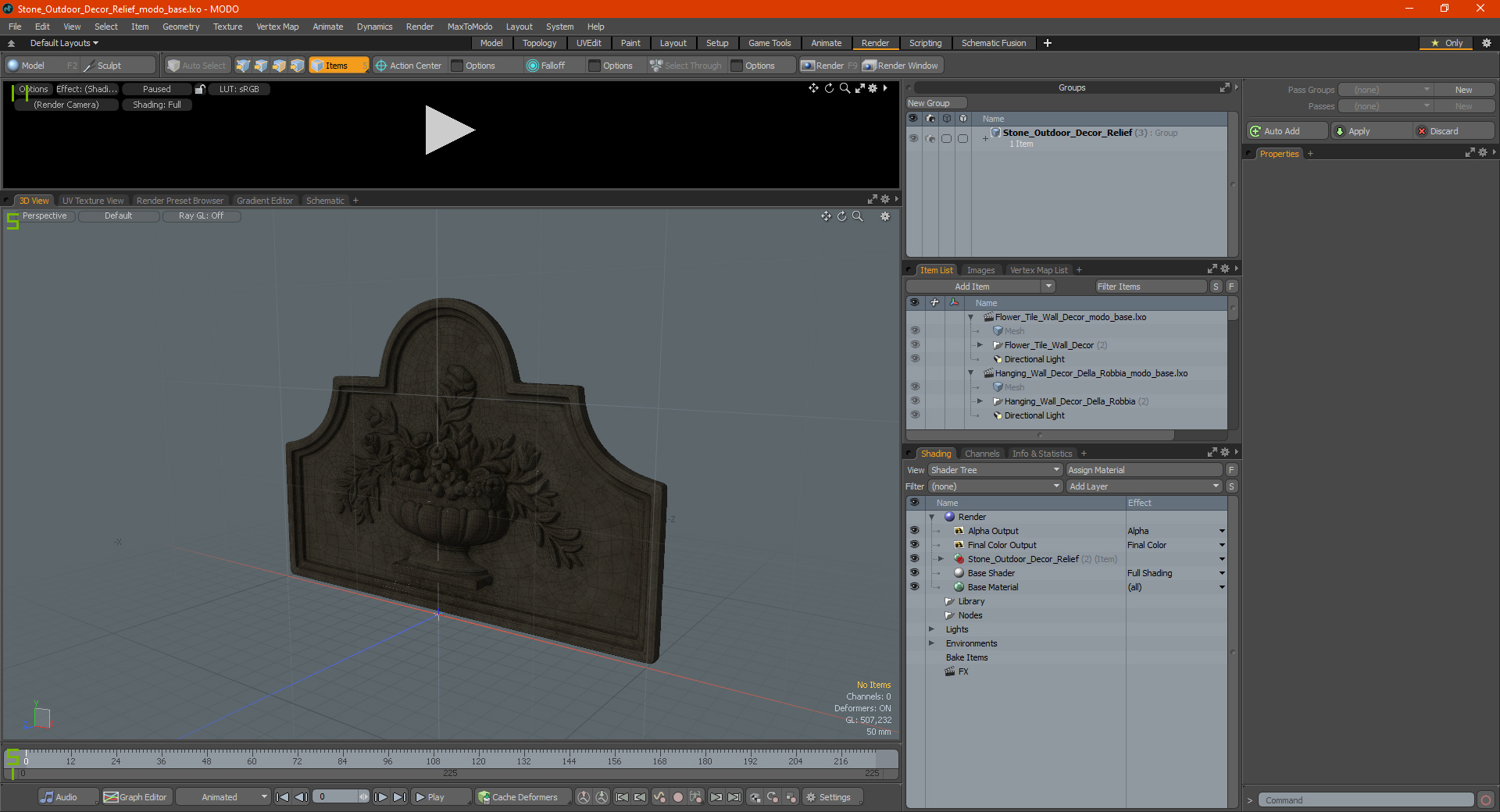Toggle Falloff Options checkbox
The height and width of the screenshot is (812, 1500).
[x=595, y=66]
